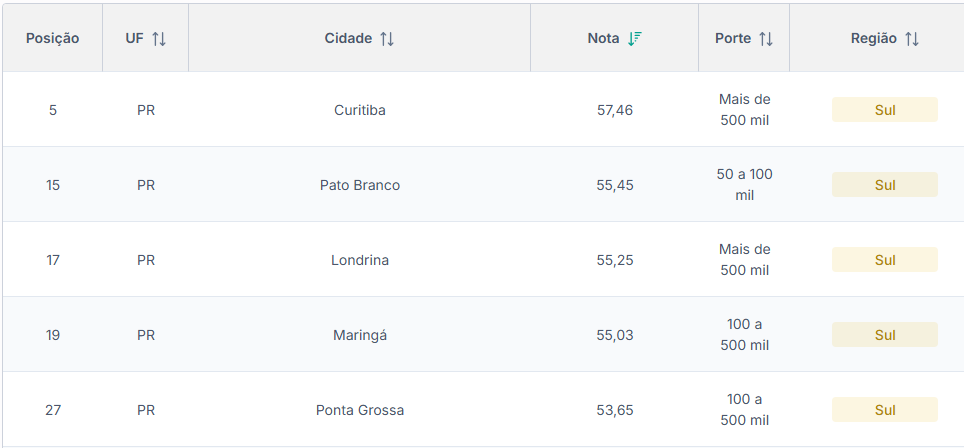Select the Ponta Grossa row entry

tap(360, 410)
